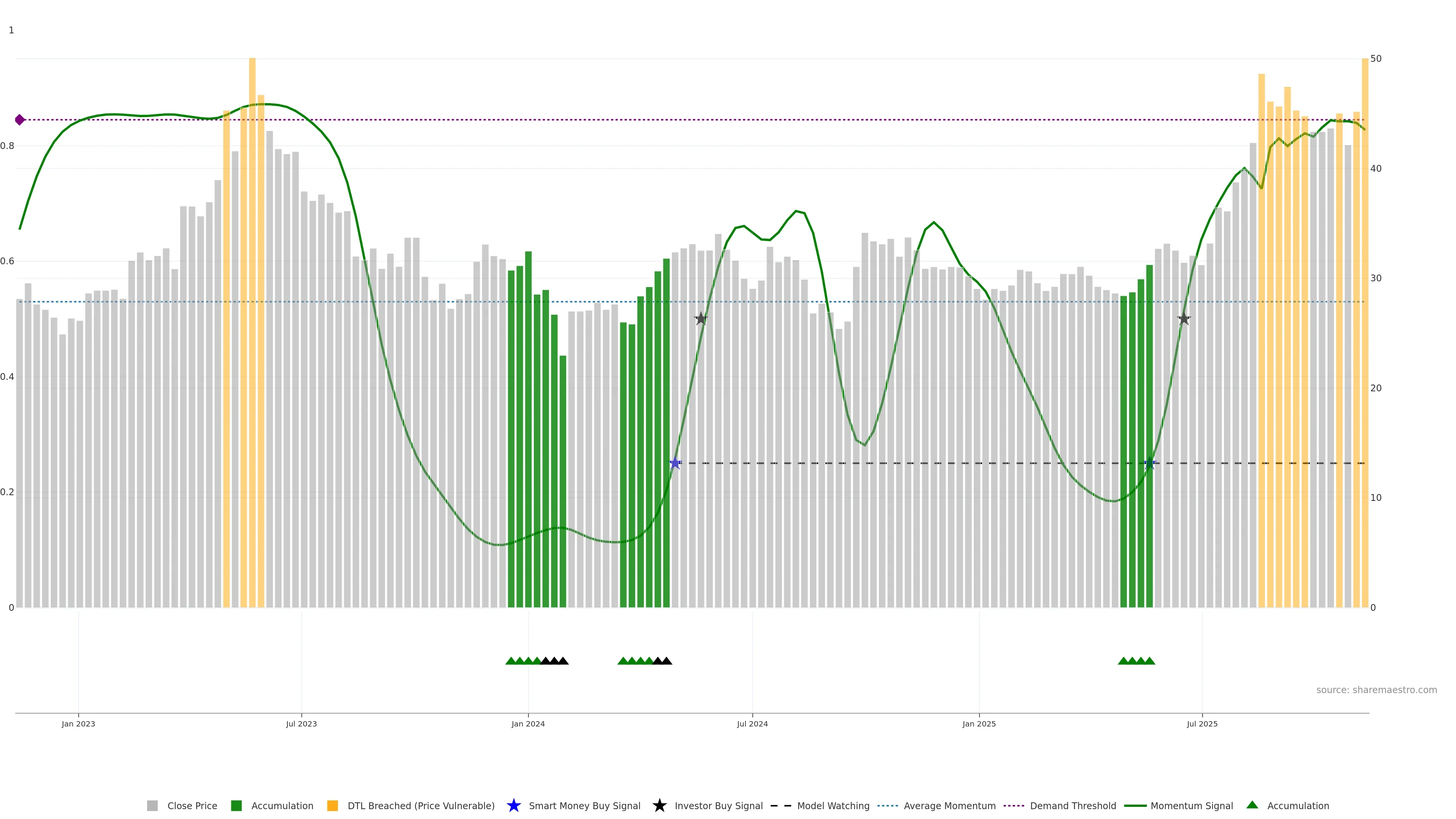Toggle the Close Price legend entry
Viewport: 1456px width, 819px height.
point(191,806)
